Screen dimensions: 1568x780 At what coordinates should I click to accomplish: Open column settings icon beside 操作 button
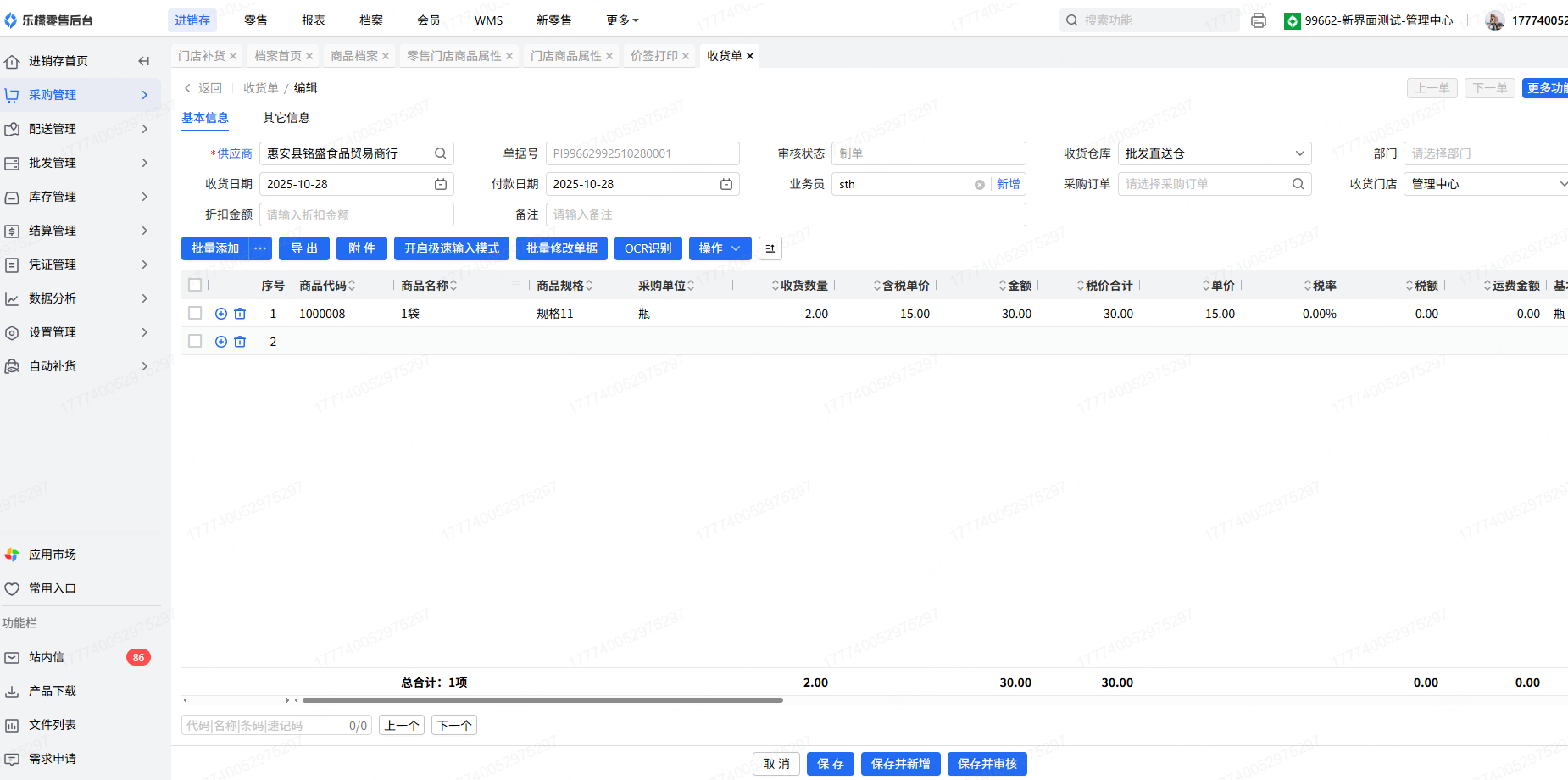(x=770, y=248)
